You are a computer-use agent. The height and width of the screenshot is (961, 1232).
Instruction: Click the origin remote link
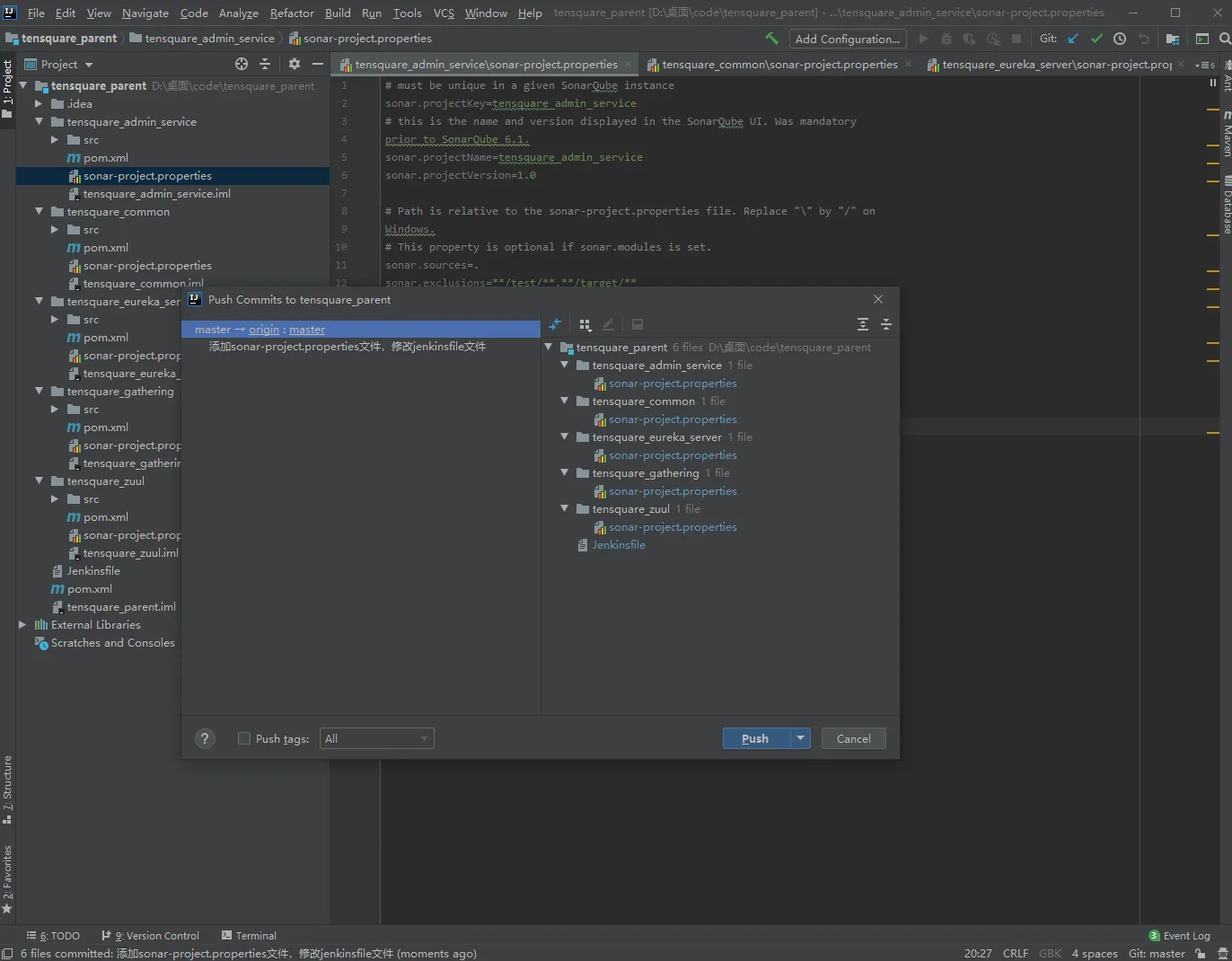point(264,330)
